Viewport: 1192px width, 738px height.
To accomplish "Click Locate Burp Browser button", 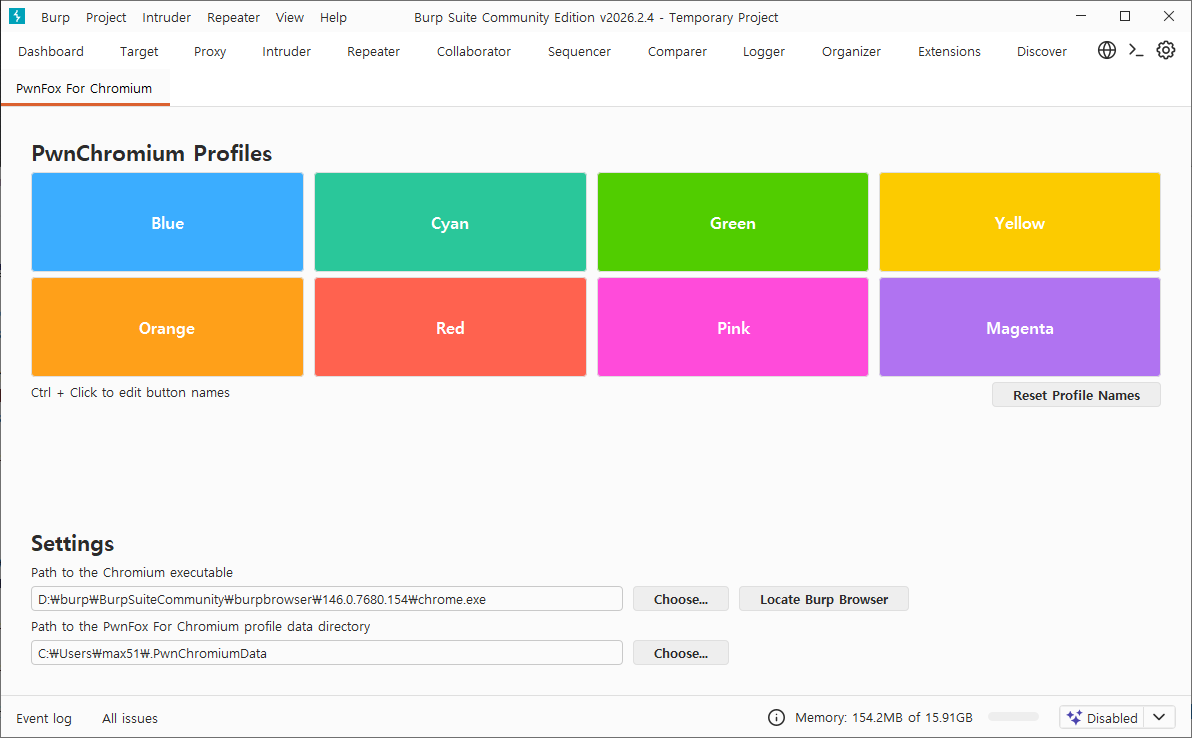I will (823, 599).
